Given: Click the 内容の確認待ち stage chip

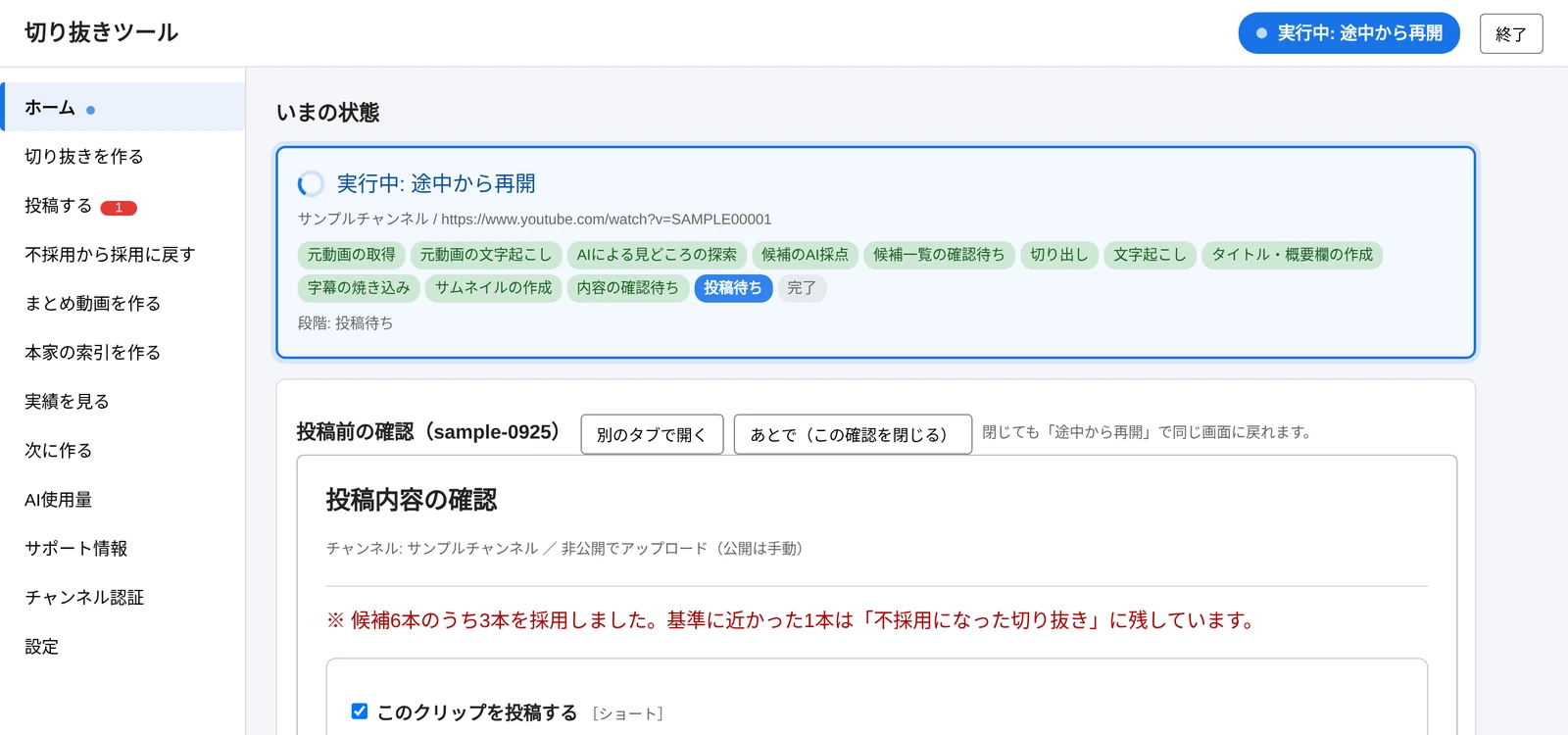Looking at the screenshot, I should [628, 288].
